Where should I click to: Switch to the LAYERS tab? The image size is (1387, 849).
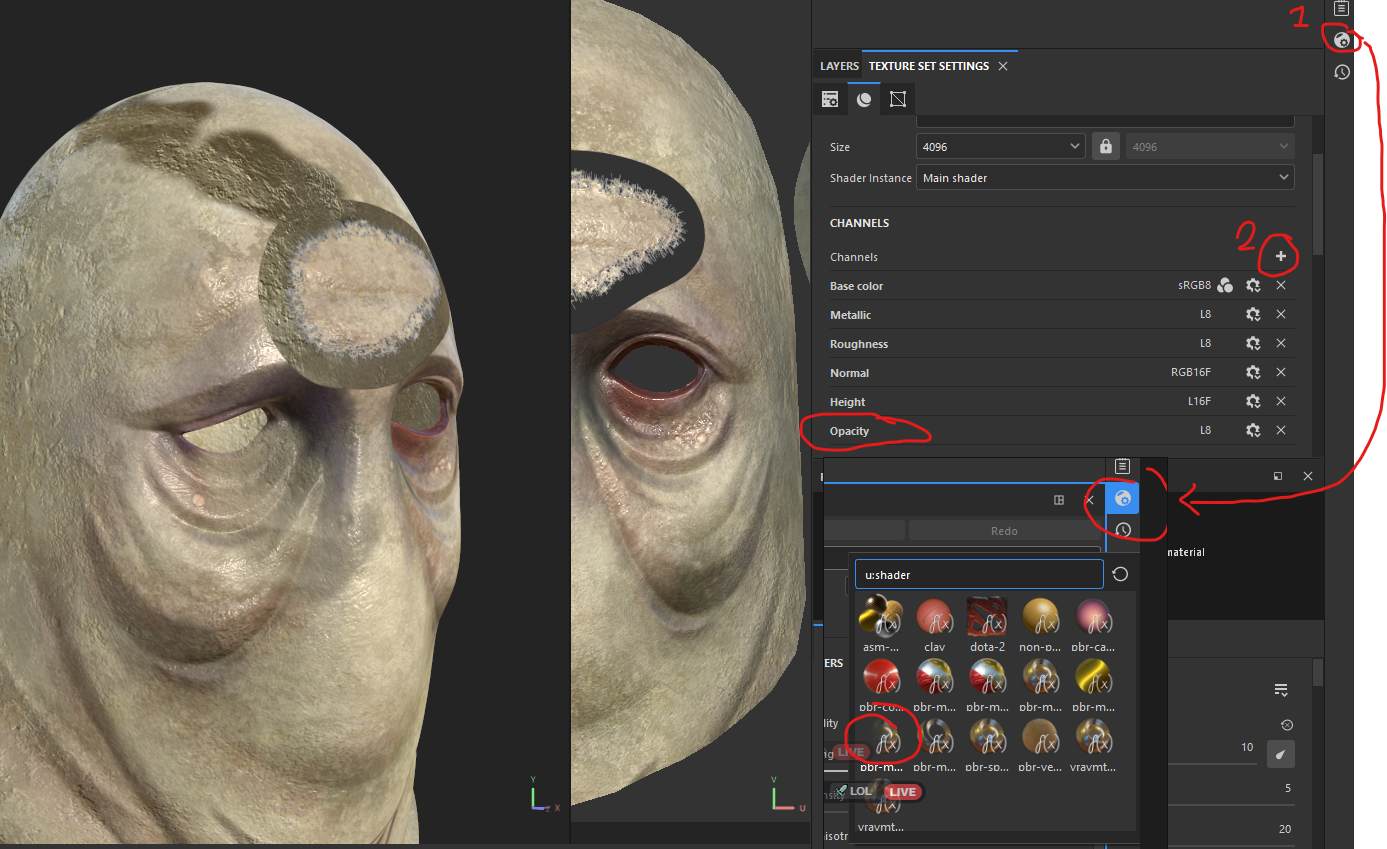point(838,65)
